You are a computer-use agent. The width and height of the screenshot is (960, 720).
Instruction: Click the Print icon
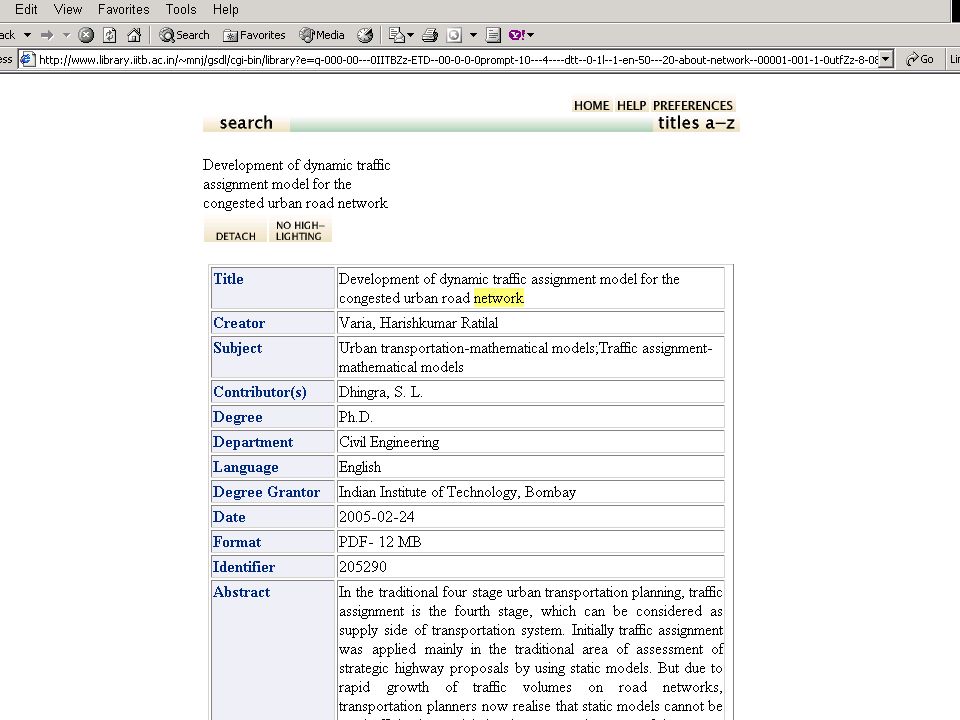click(430, 35)
